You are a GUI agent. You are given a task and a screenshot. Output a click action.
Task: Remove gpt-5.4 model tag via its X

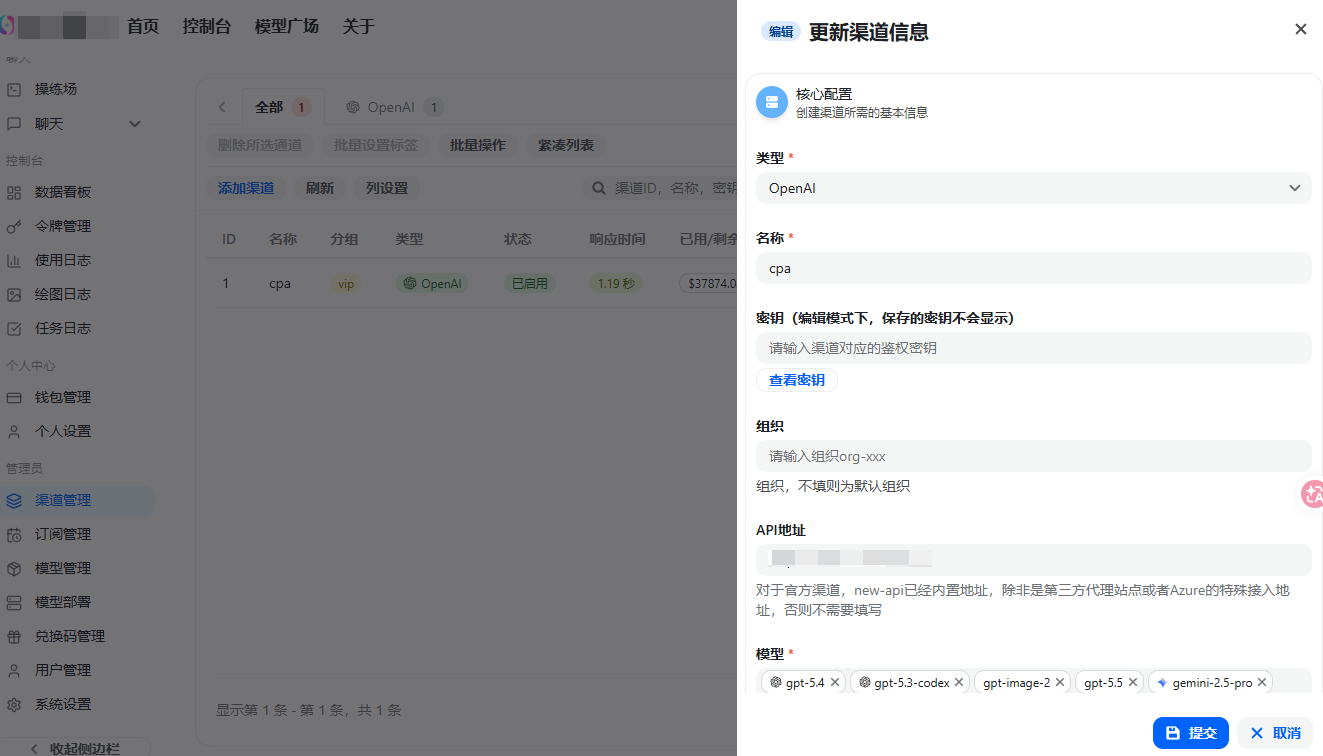click(x=835, y=682)
